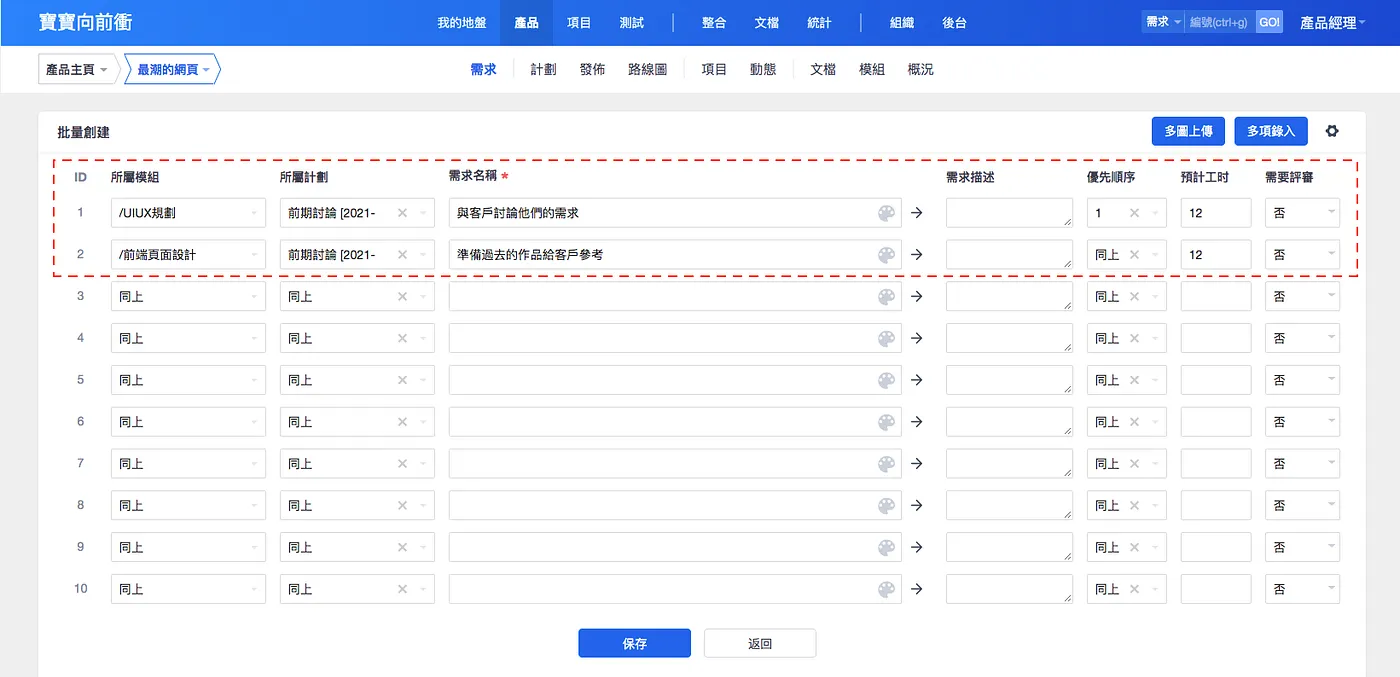Expand the 所屬模組 dropdown in row 3
The height and width of the screenshot is (677, 1400).
tap(188, 297)
